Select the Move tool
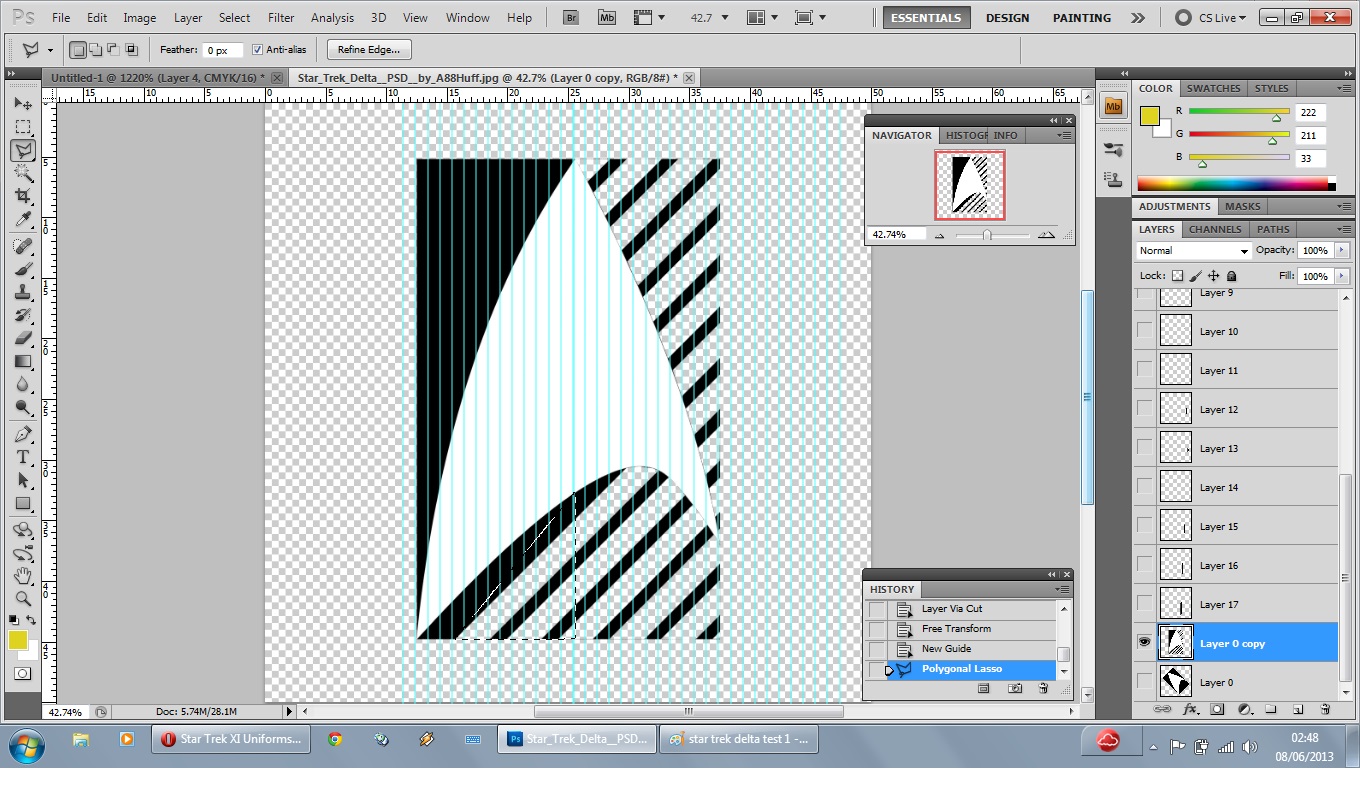 point(23,104)
